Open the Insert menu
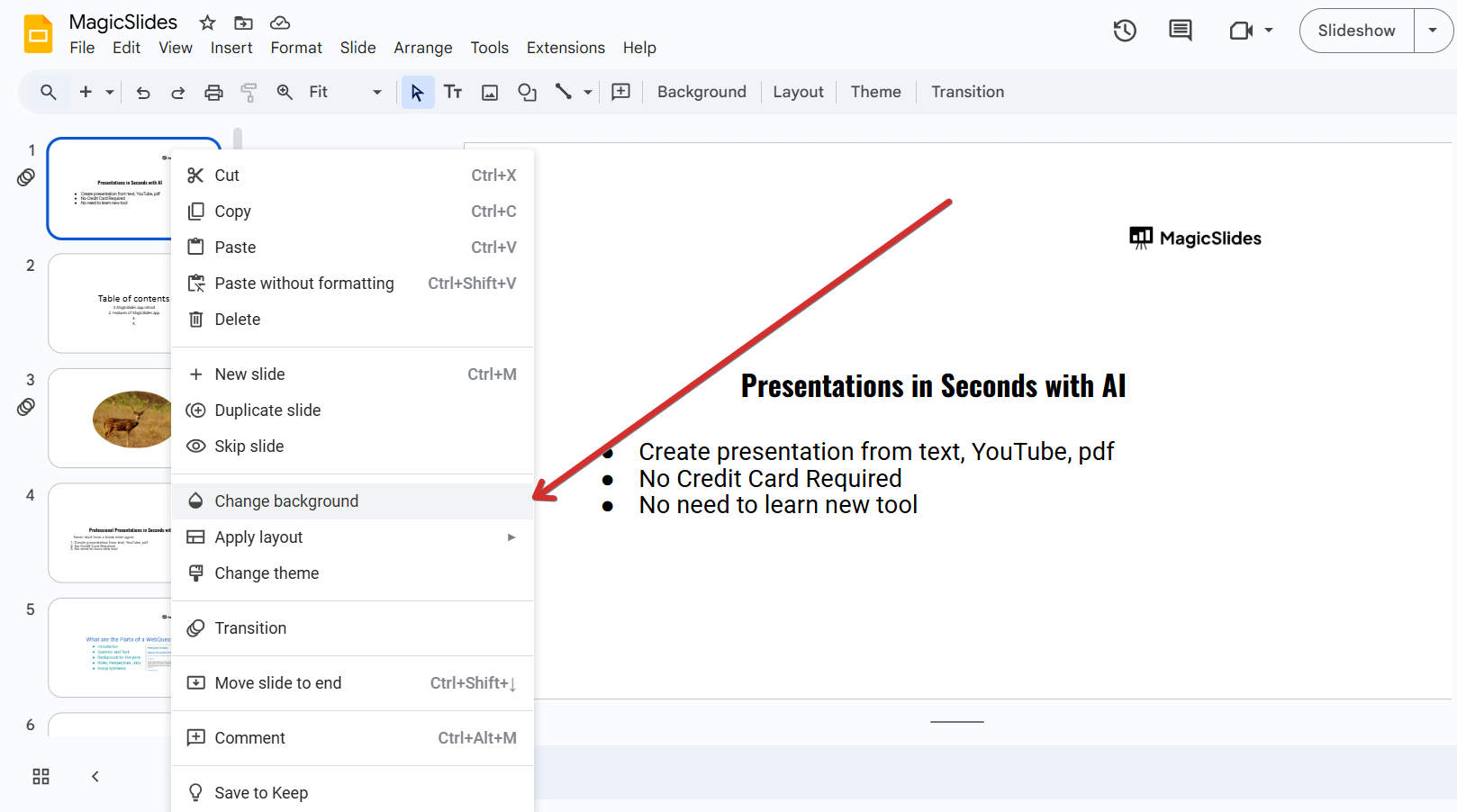Image resolution: width=1457 pixels, height=812 pixels. (x=231, y=48)
